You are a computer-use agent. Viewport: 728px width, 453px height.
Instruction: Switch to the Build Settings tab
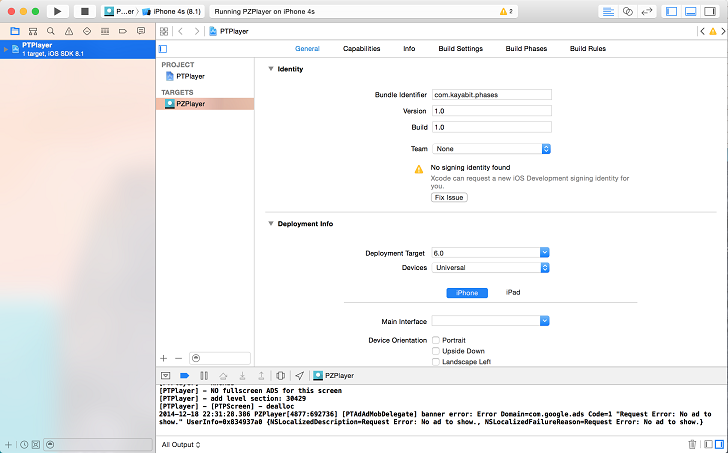coord(461,48)
